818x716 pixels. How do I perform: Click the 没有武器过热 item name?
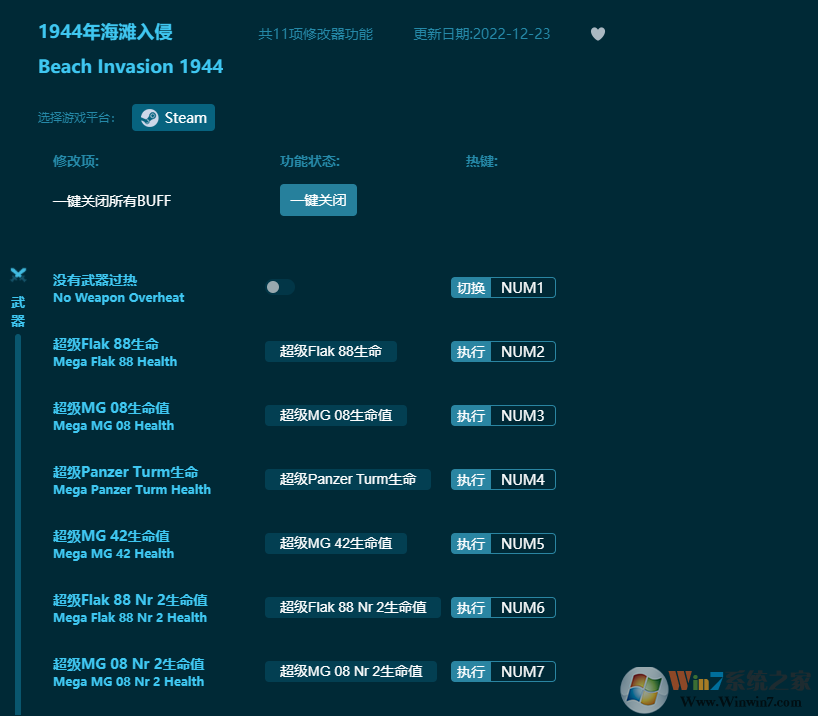95,280
